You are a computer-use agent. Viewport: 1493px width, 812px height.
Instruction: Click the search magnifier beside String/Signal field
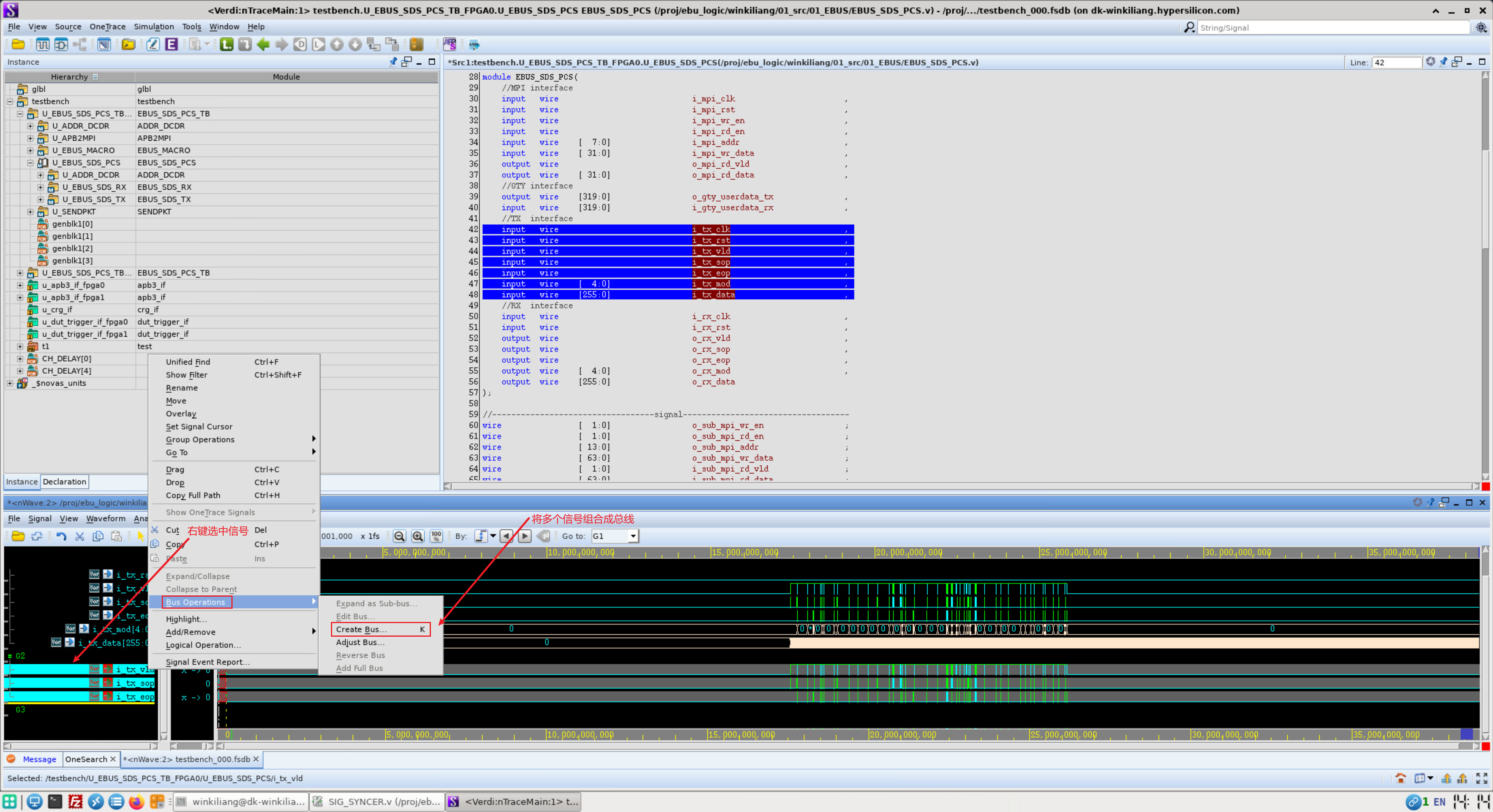pyautogui.click(x=1189, y=27)
